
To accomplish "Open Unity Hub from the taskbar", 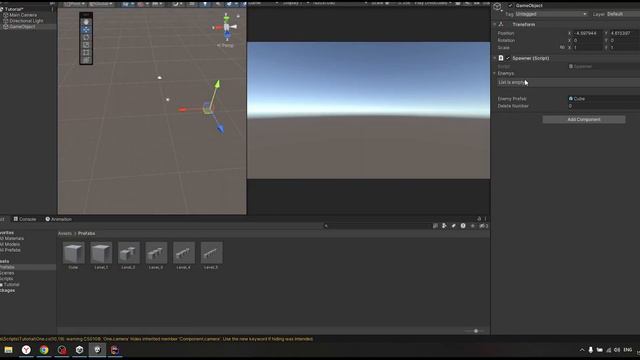I will coord(80,350).
